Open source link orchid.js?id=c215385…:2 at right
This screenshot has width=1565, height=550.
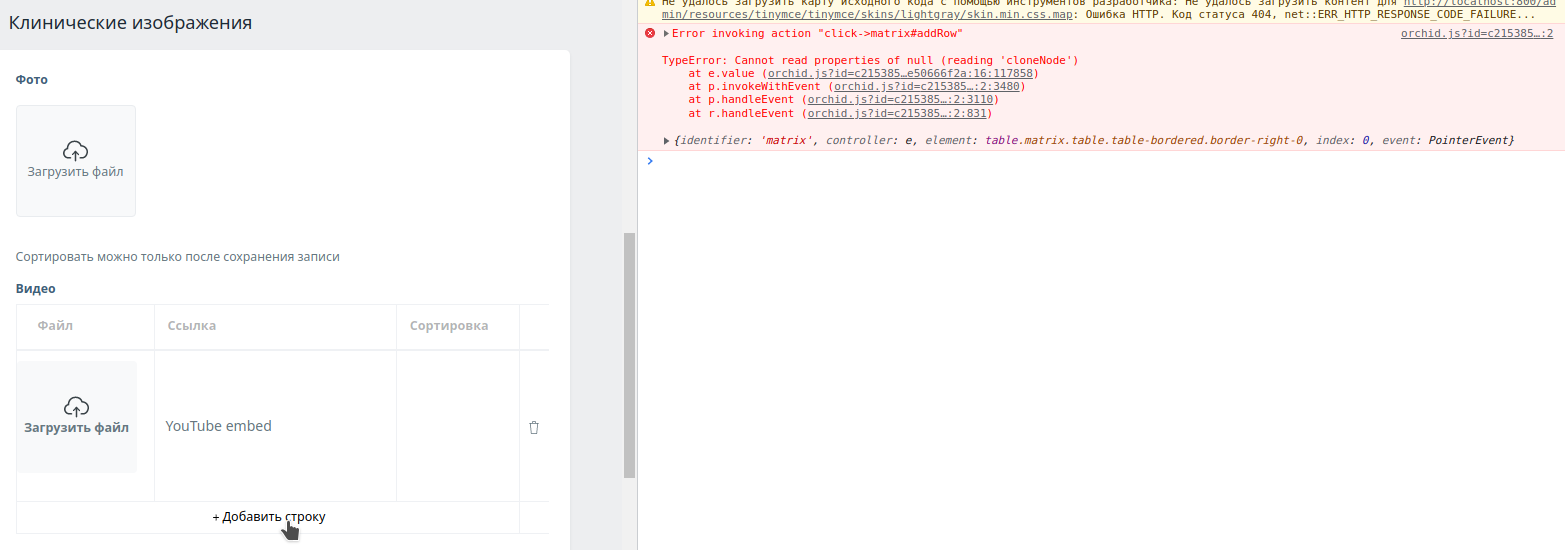(1477, 33)
